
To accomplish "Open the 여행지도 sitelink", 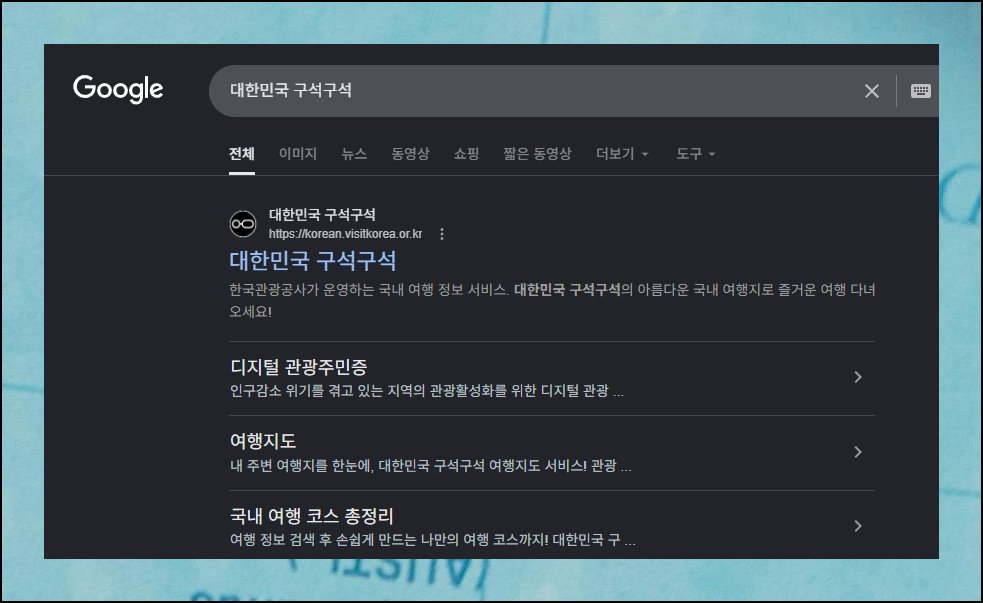I will tap(263, 441).
